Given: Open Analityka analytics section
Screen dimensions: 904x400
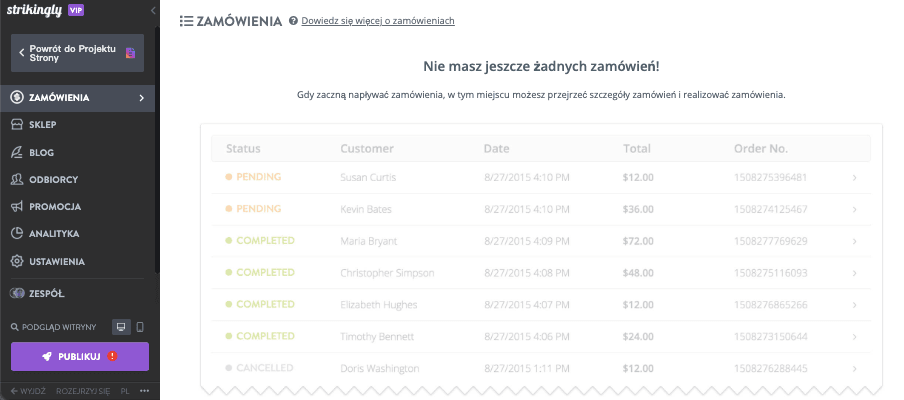Looking at the screenshot, I should click(54, 233).
